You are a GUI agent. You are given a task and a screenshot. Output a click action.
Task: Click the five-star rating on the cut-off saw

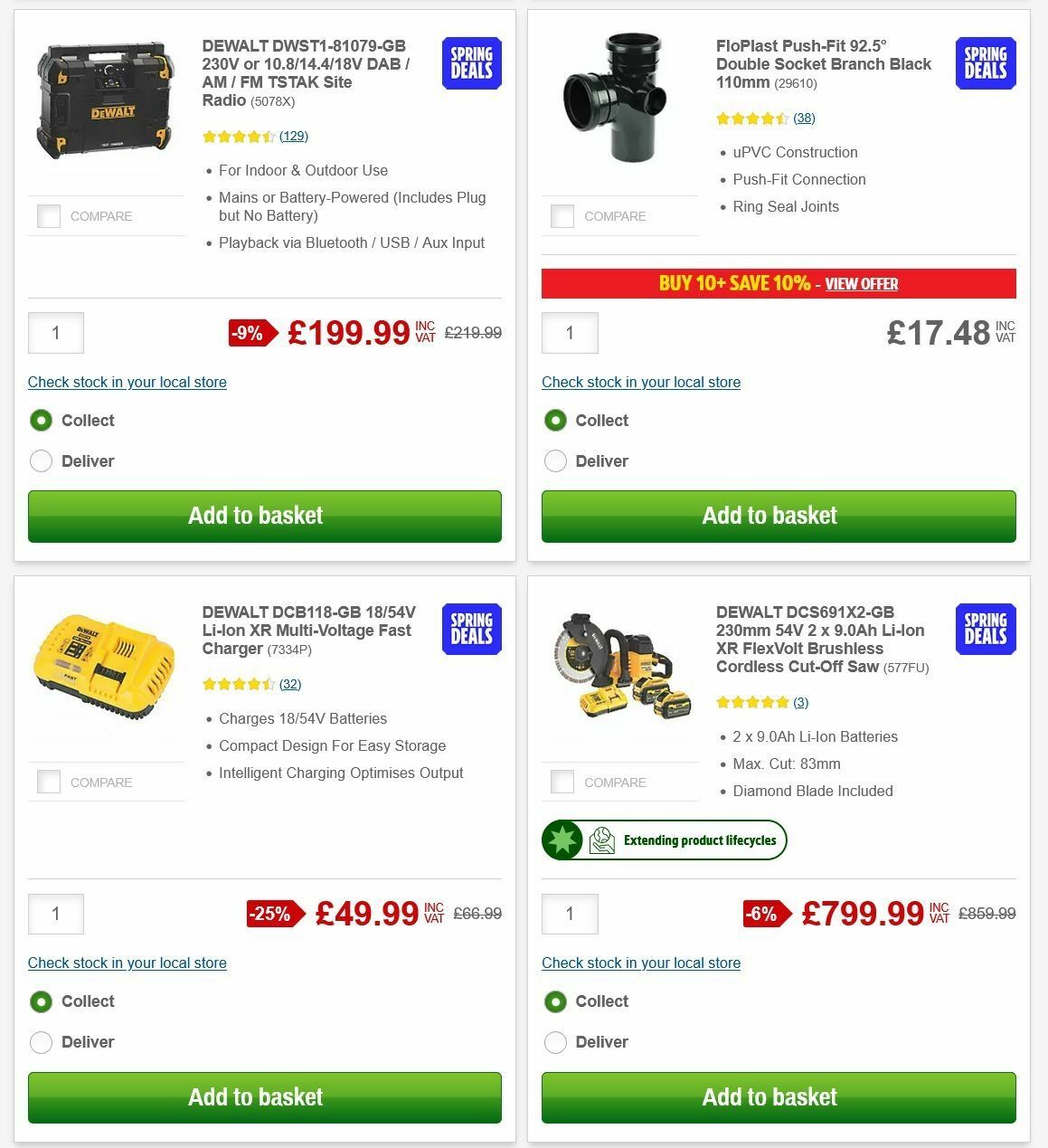click(x=752, y=701)
